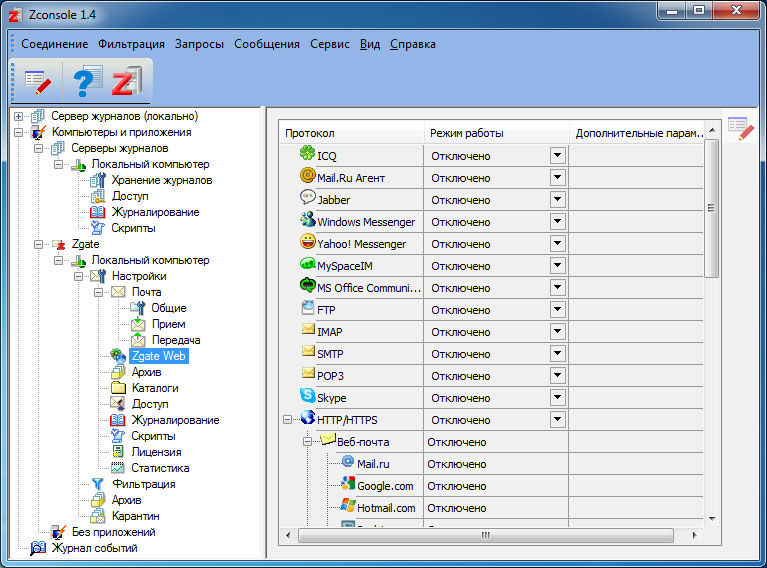
Task: Select Карантин in the tree
Action: click(135, 516)
